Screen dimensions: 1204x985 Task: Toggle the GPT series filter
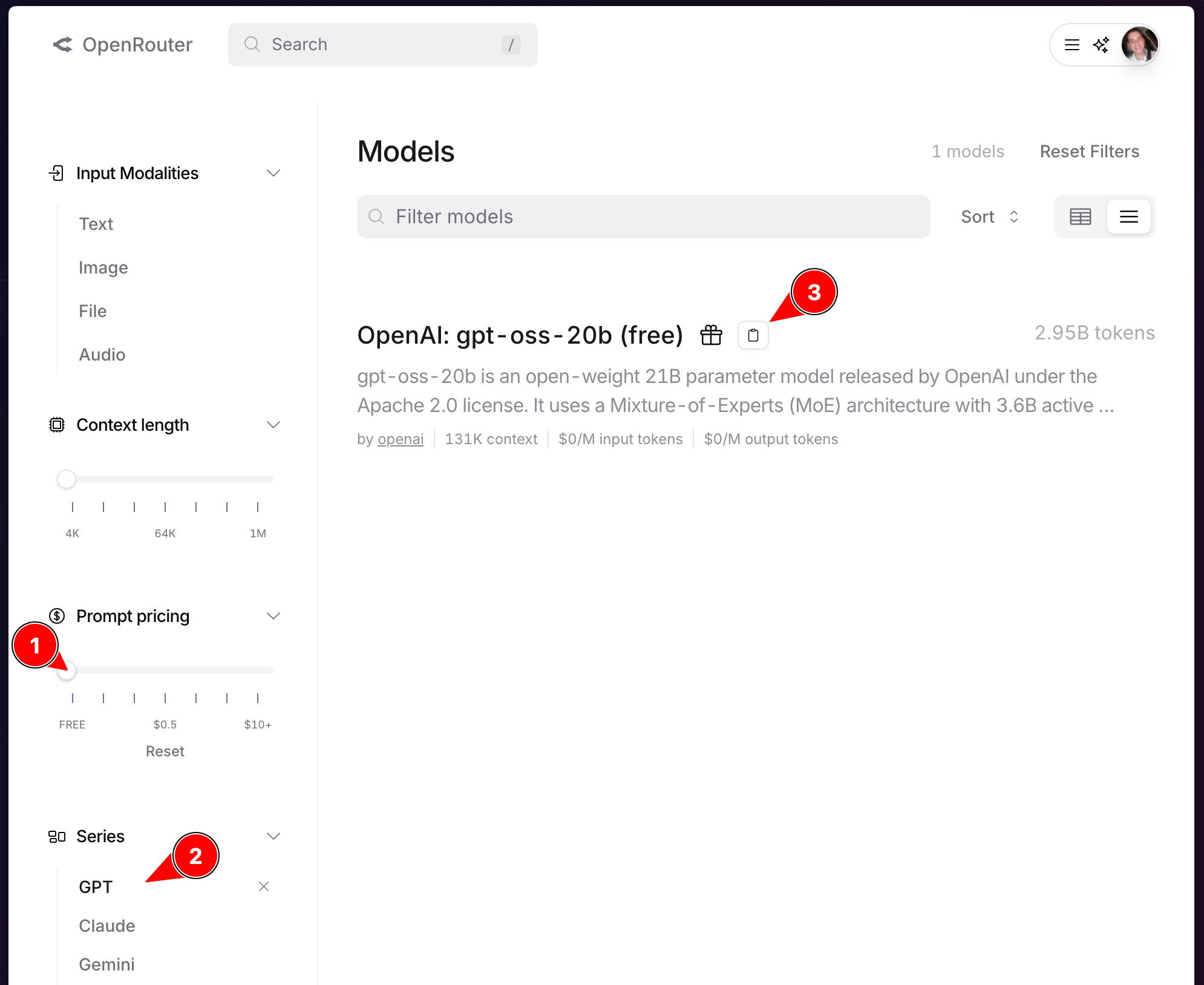(x=96, y=887)
